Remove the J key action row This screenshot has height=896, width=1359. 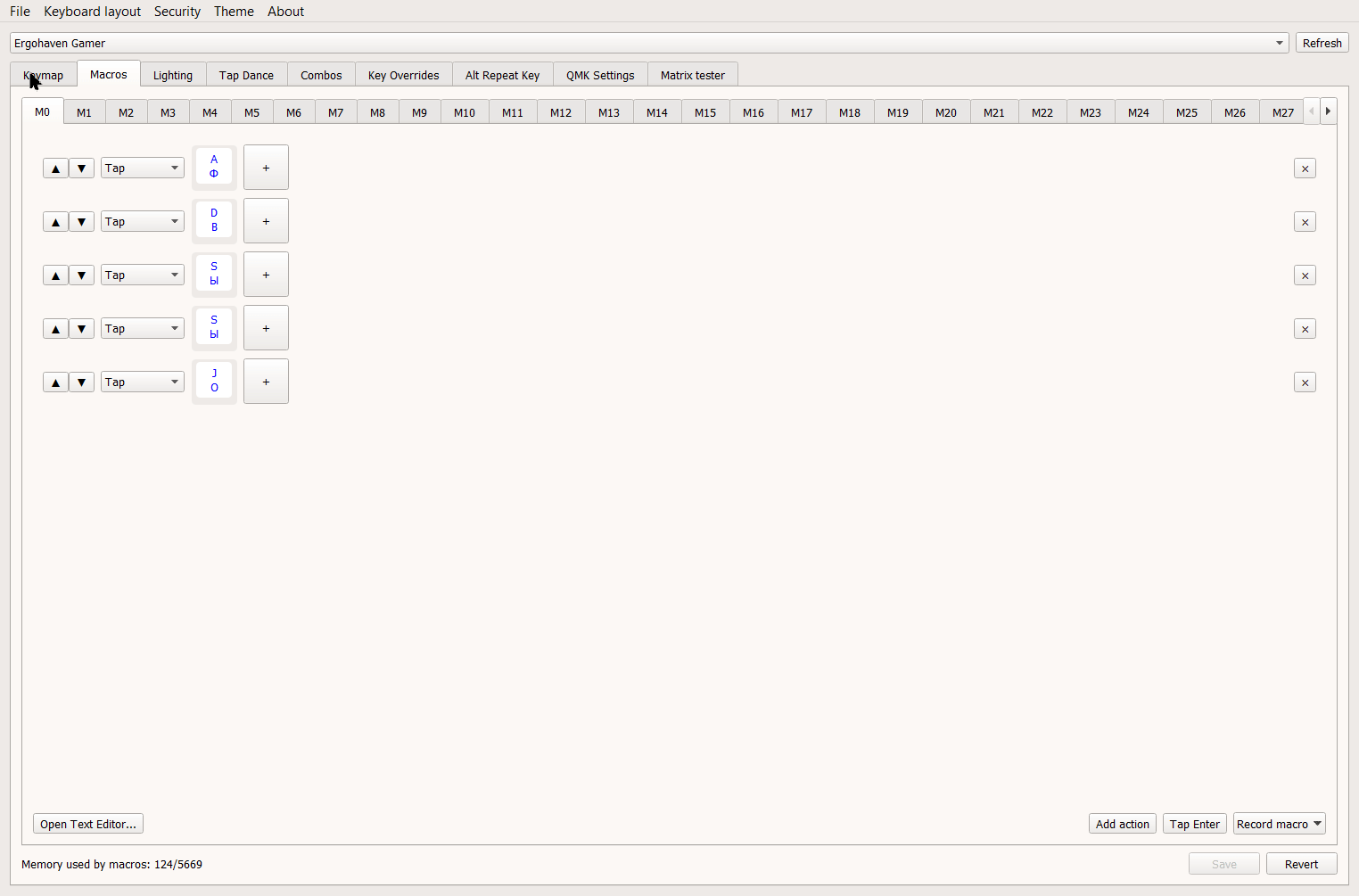pos(1305,382)
